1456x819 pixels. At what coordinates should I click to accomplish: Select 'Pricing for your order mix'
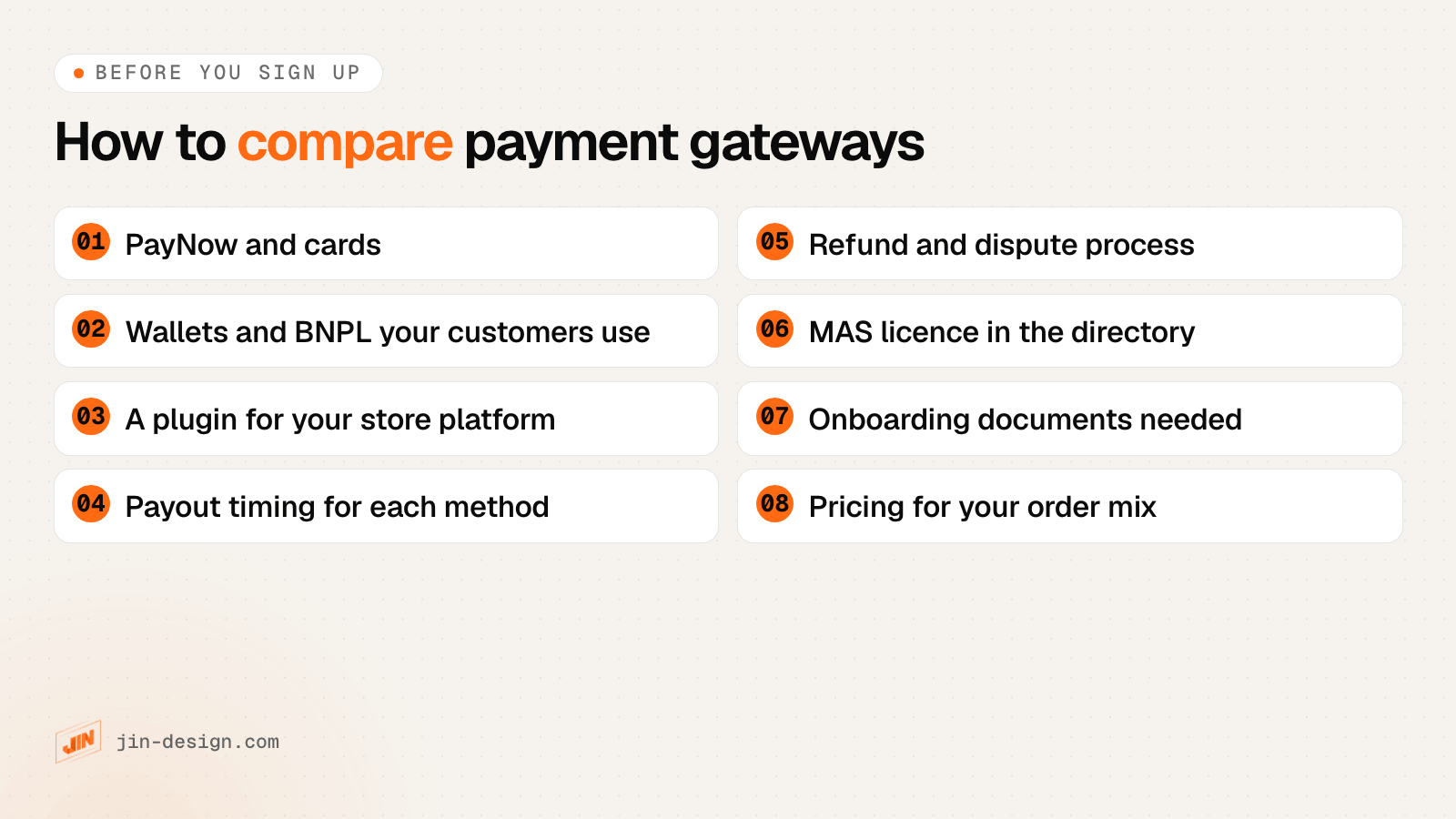click(983, 507)
